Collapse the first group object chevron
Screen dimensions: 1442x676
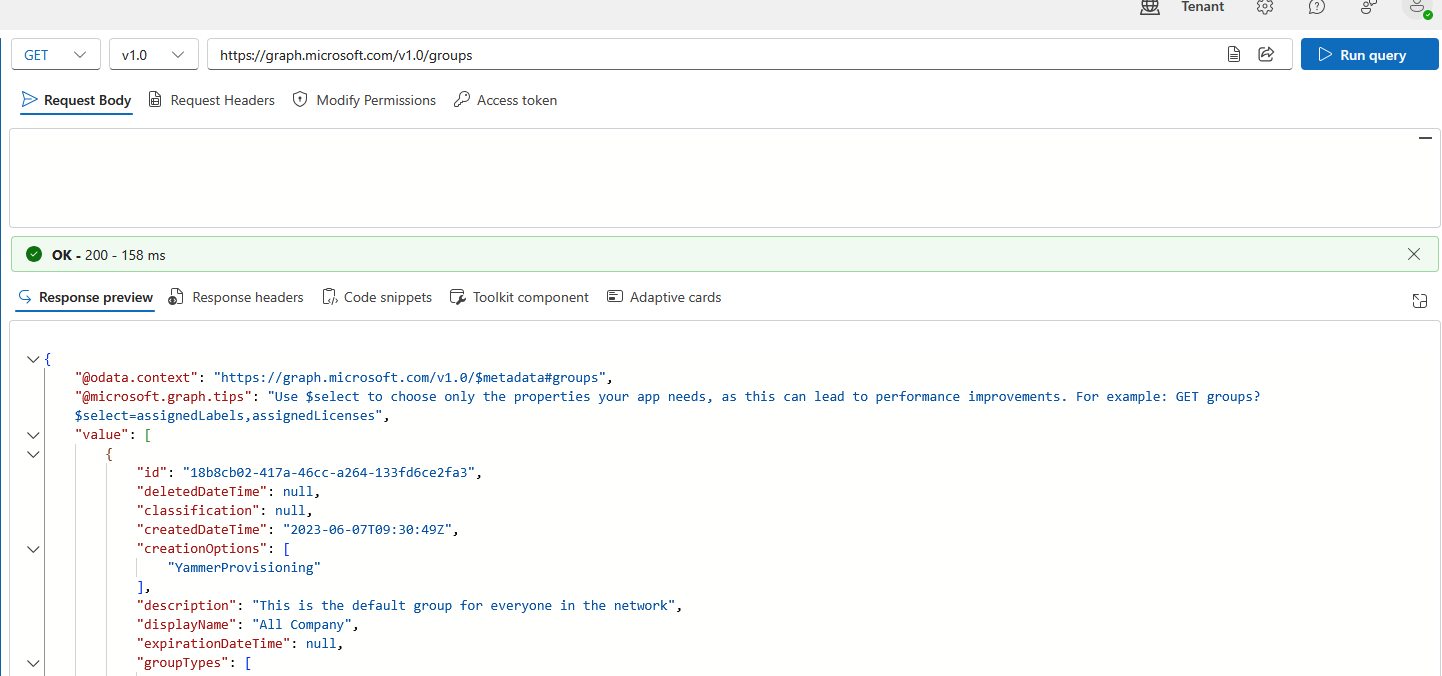click(x=34, y=454)
